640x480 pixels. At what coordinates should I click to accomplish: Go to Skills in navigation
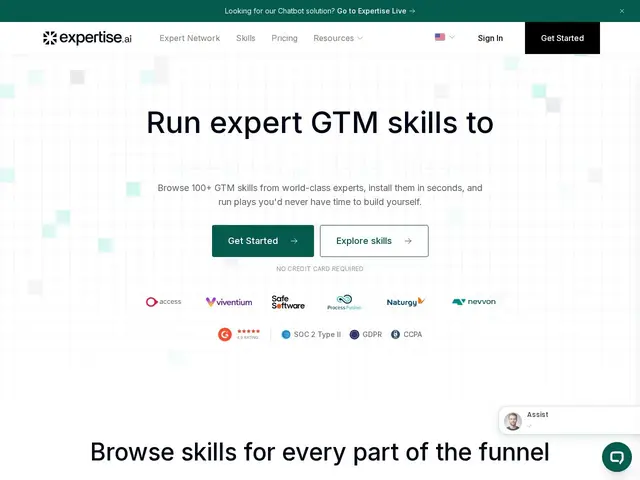(x=246, y=38)
